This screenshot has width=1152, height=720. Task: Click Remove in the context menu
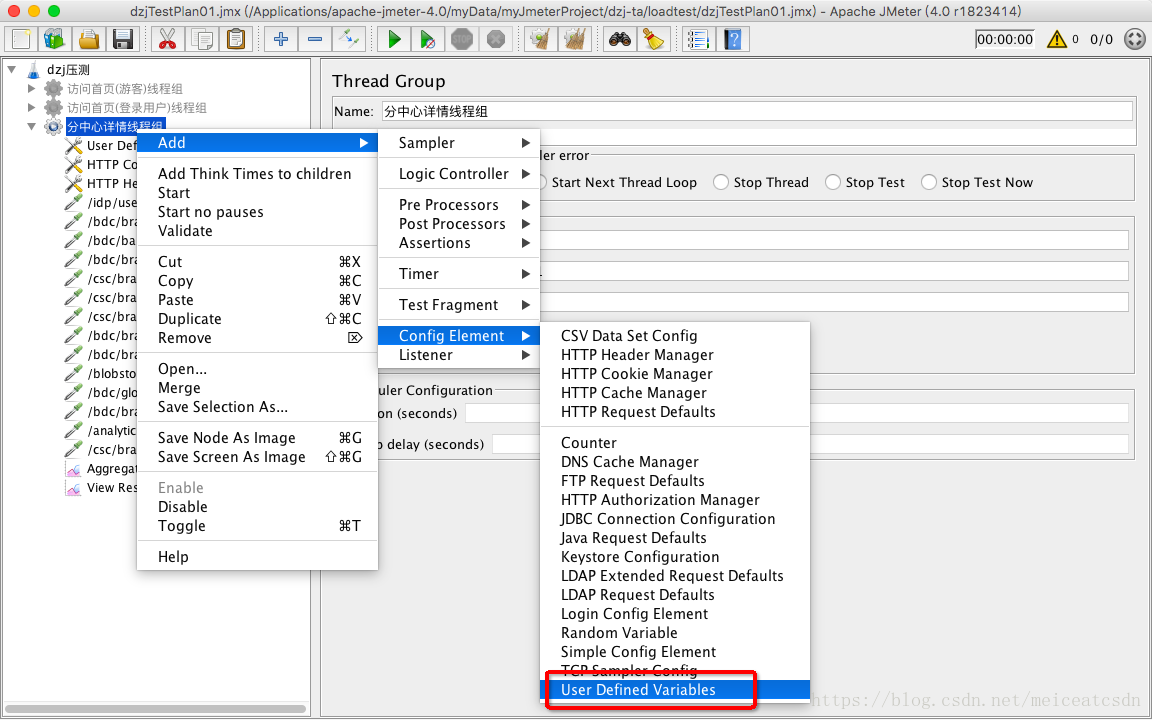(257, 338)
